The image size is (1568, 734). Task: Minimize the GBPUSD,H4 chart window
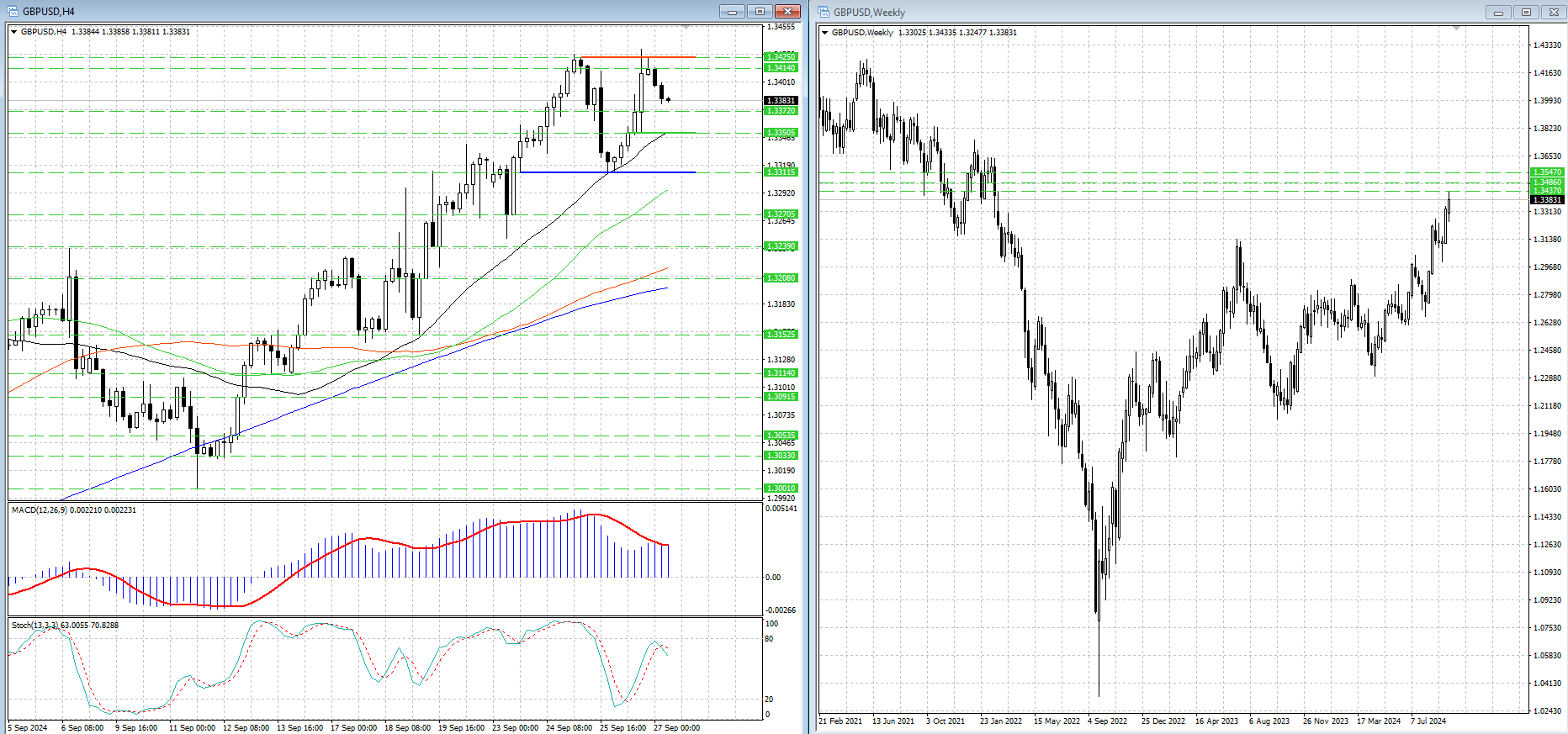pos(732,11)
